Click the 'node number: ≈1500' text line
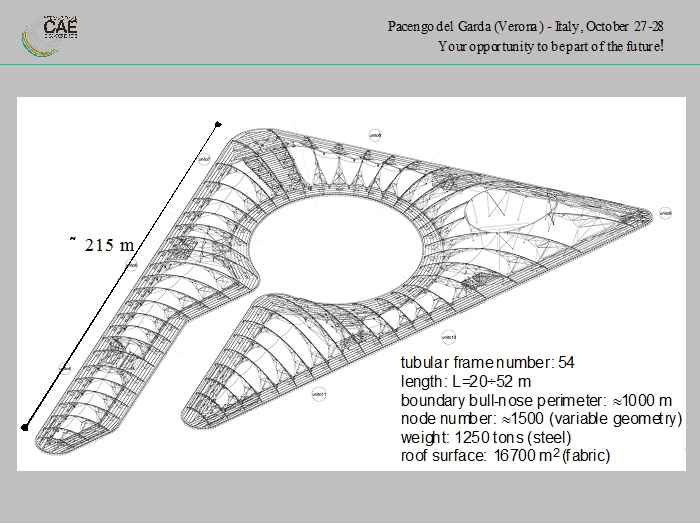The height and width of the screenshot is (525, 700). [x=541, y=418]
